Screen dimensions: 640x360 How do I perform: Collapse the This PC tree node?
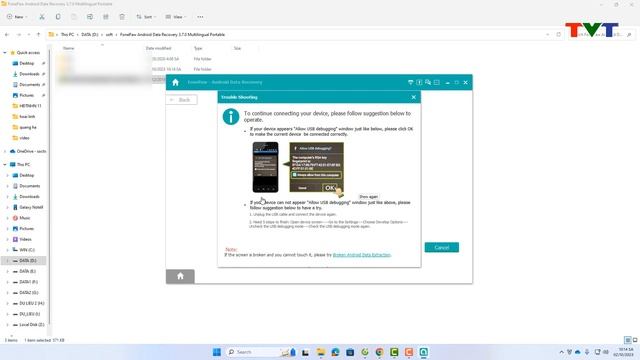click(x=5, y=164)
